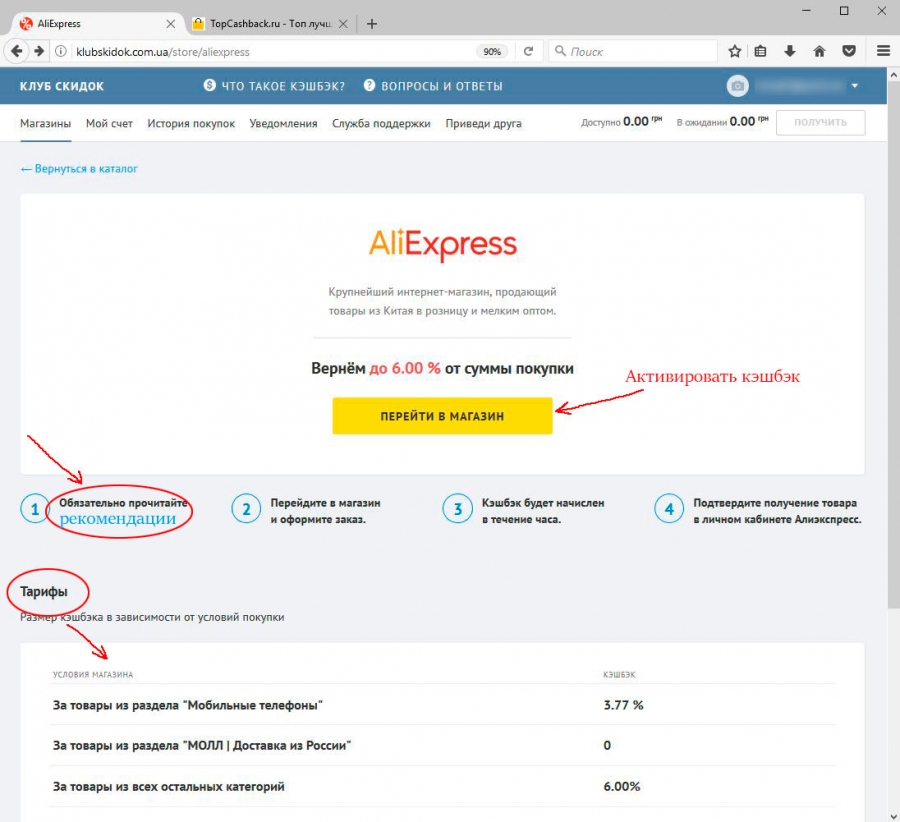Open a new tab with the plus icon
The width and height of the screenshot is (900, 822).
372,24
